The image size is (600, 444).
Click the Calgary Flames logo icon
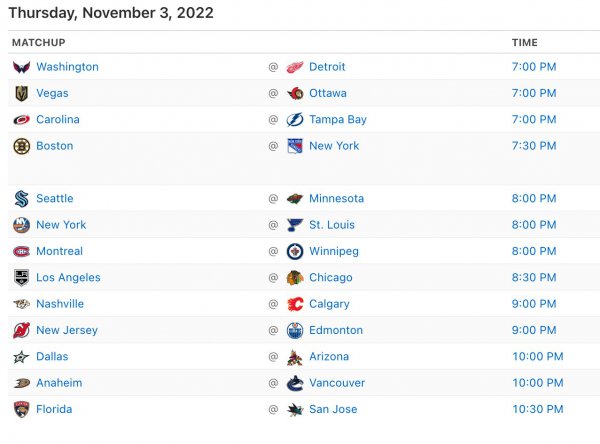[x=294, y=304]
